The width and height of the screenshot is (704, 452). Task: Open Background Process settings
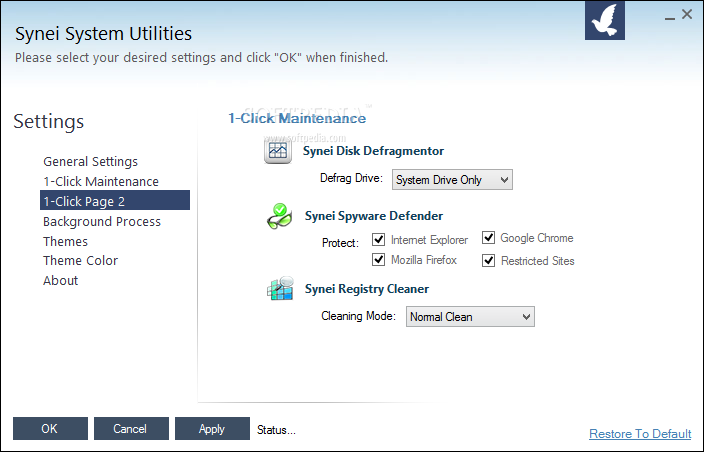(102, 221)
